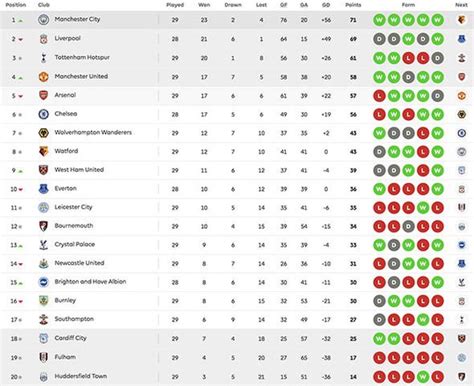The image size is (474, 386).
Task: Open Manchester United club link
Action: click(x=81, y=76)
